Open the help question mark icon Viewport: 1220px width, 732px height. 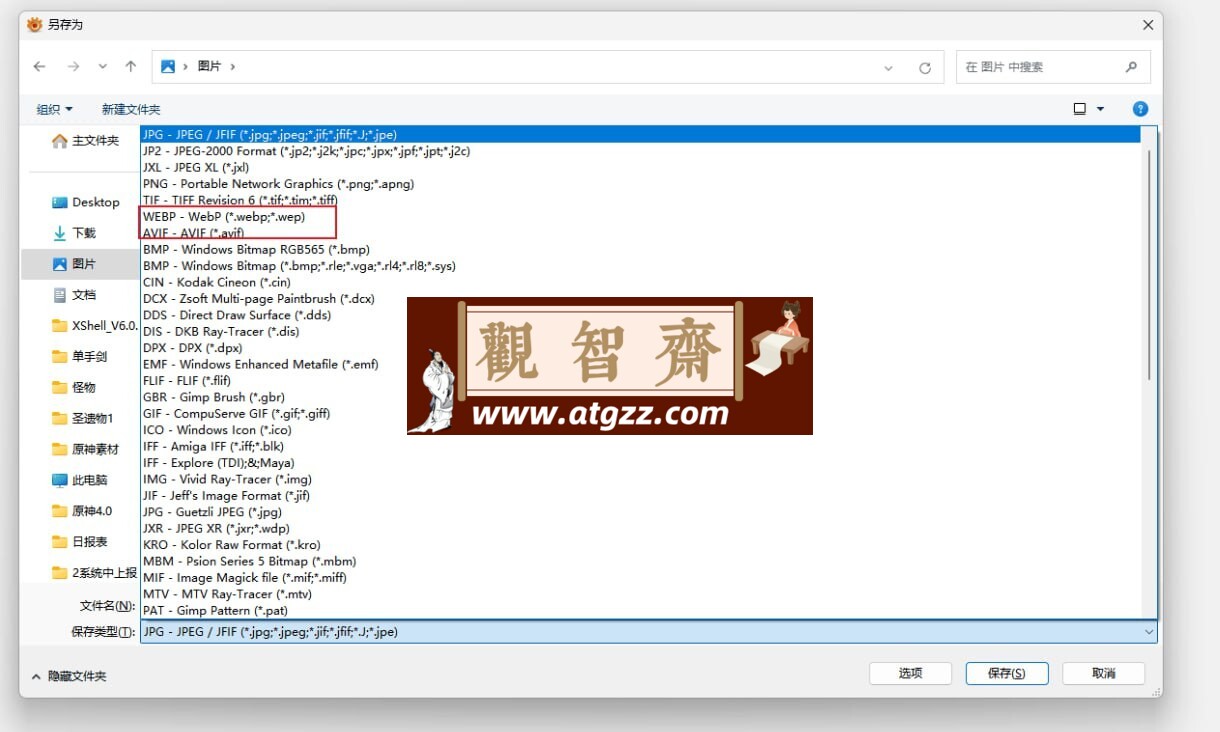(x=1140, y=109)
